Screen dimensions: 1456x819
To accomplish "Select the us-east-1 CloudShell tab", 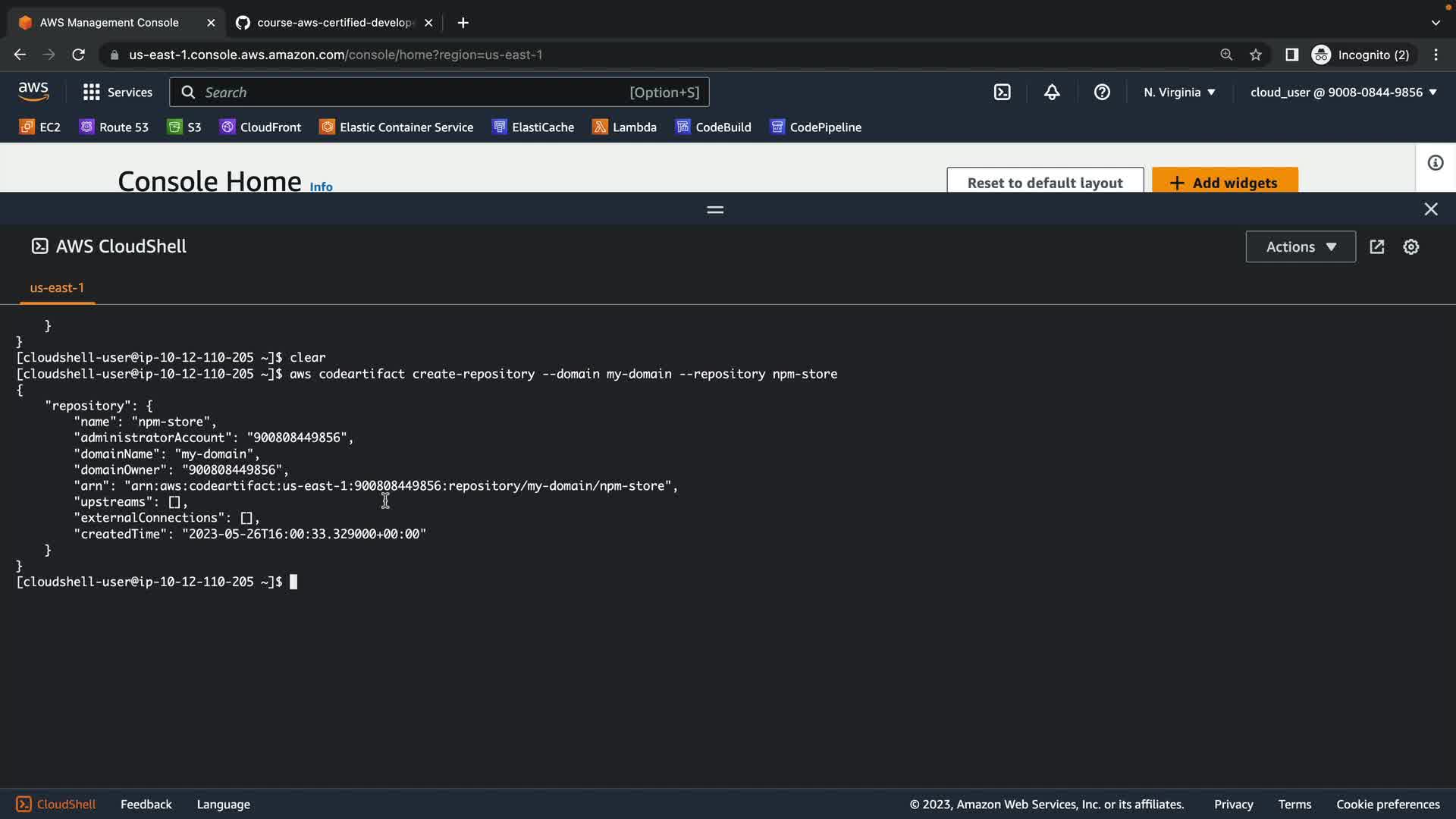I will click(x=57, y=288).
